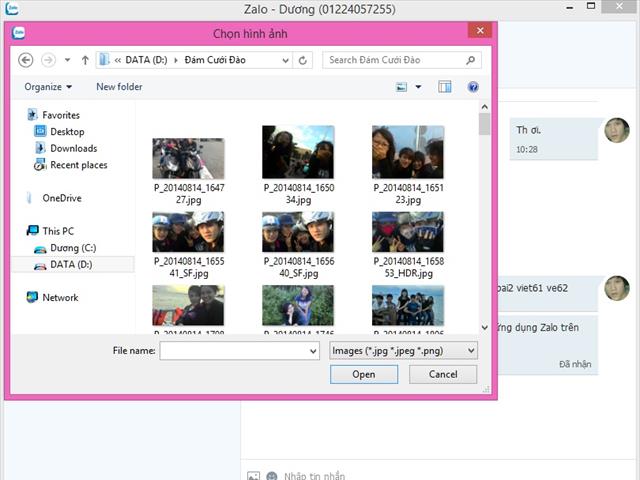
Task: Go up one folder level
Action: (x=85, y=60)
